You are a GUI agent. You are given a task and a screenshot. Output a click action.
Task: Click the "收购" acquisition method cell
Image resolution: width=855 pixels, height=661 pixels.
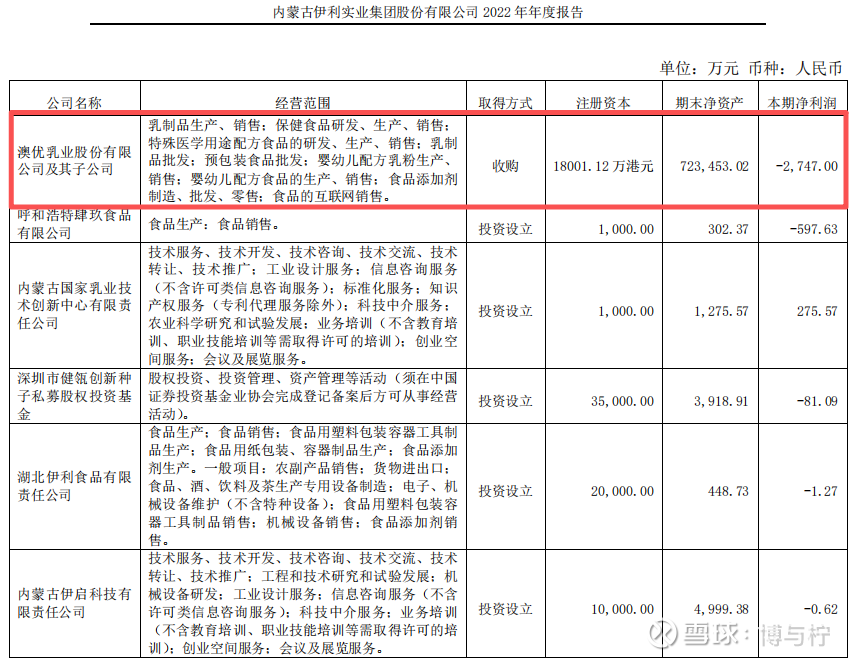click(x=505, y=166)
